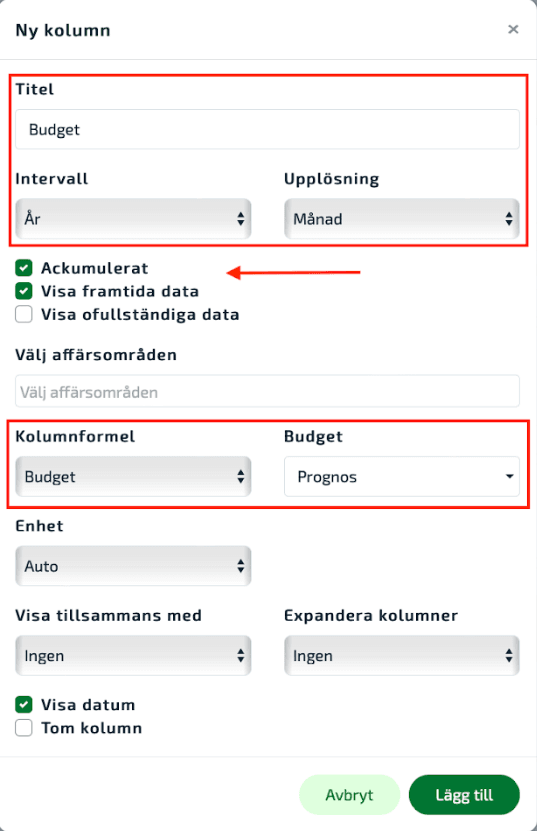The image size is (537, 831).
Task: Enable the Tom kolumn checkbox
Action: click(x=24, y=728)
